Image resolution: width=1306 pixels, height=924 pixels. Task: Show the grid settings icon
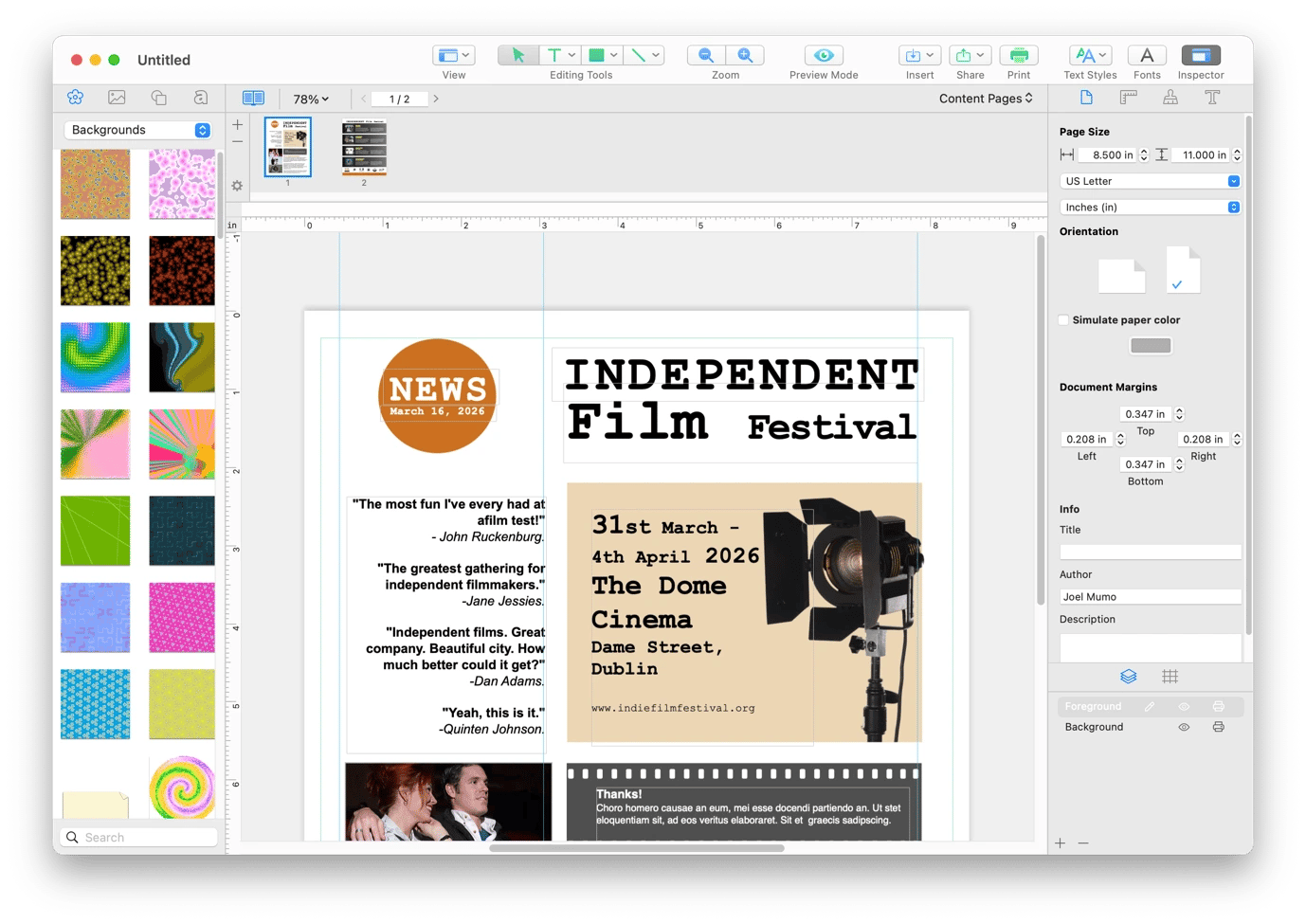pyautogui.click(x=1170, y=677)
